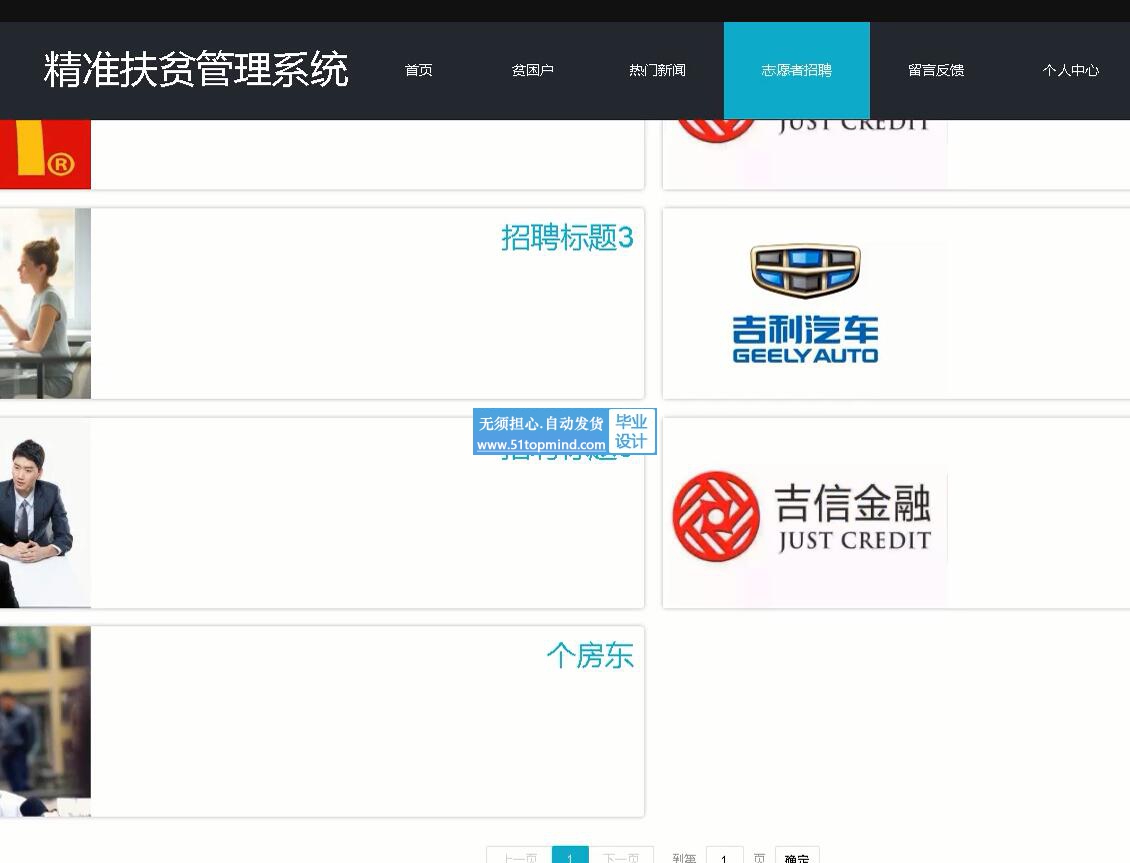This screenshot has width=1130, height=863.
Task: Click the 确定 confirm page button
Action: 797,856
